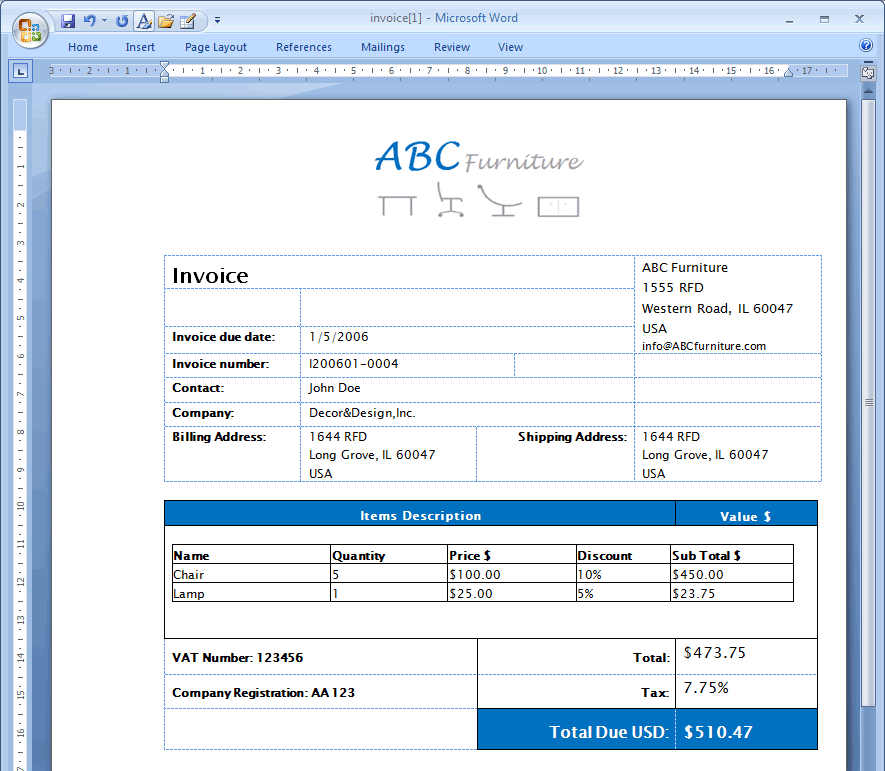Open the Review tab
Viewport: 885px width, 771px height.
pos(452,47)
